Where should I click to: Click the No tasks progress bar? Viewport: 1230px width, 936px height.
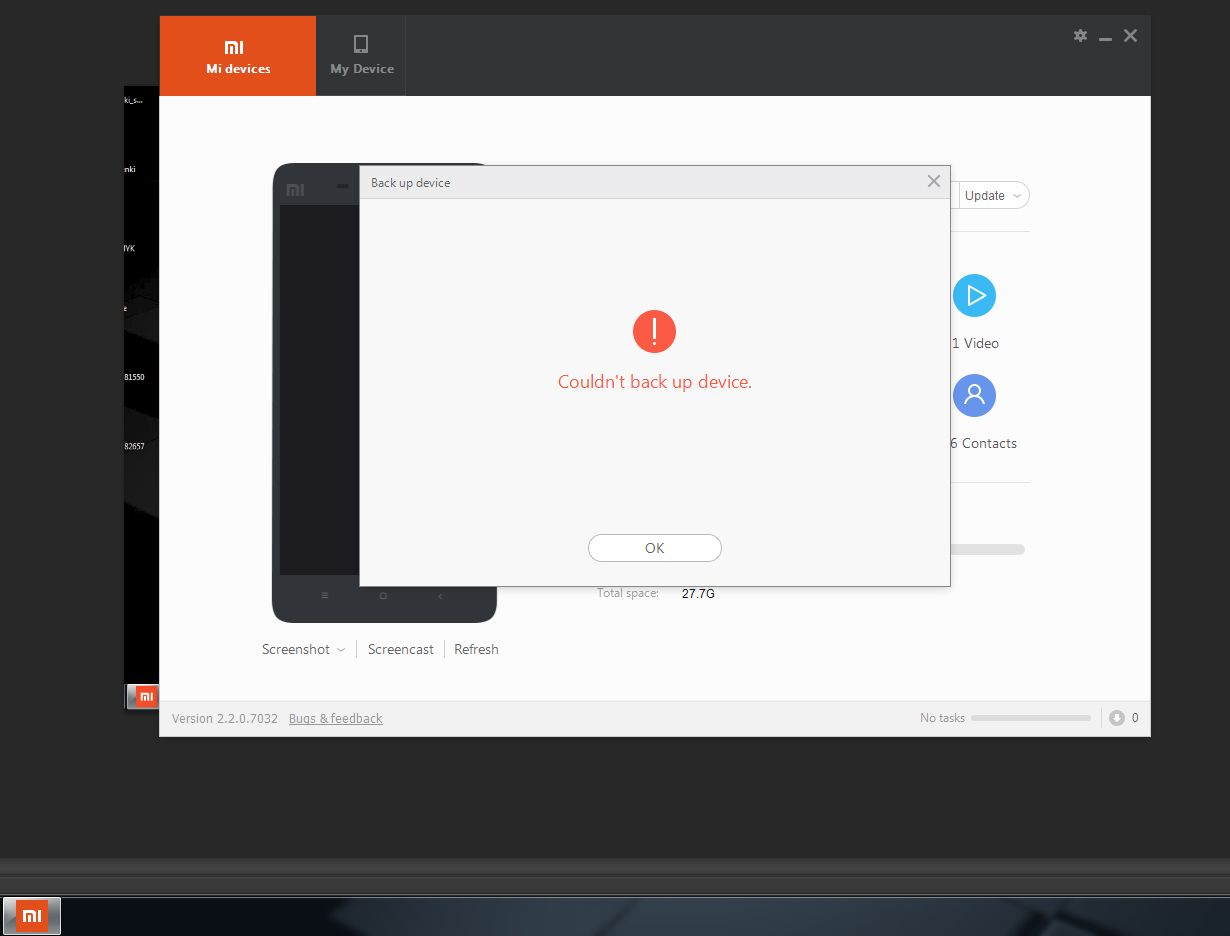1030,718
